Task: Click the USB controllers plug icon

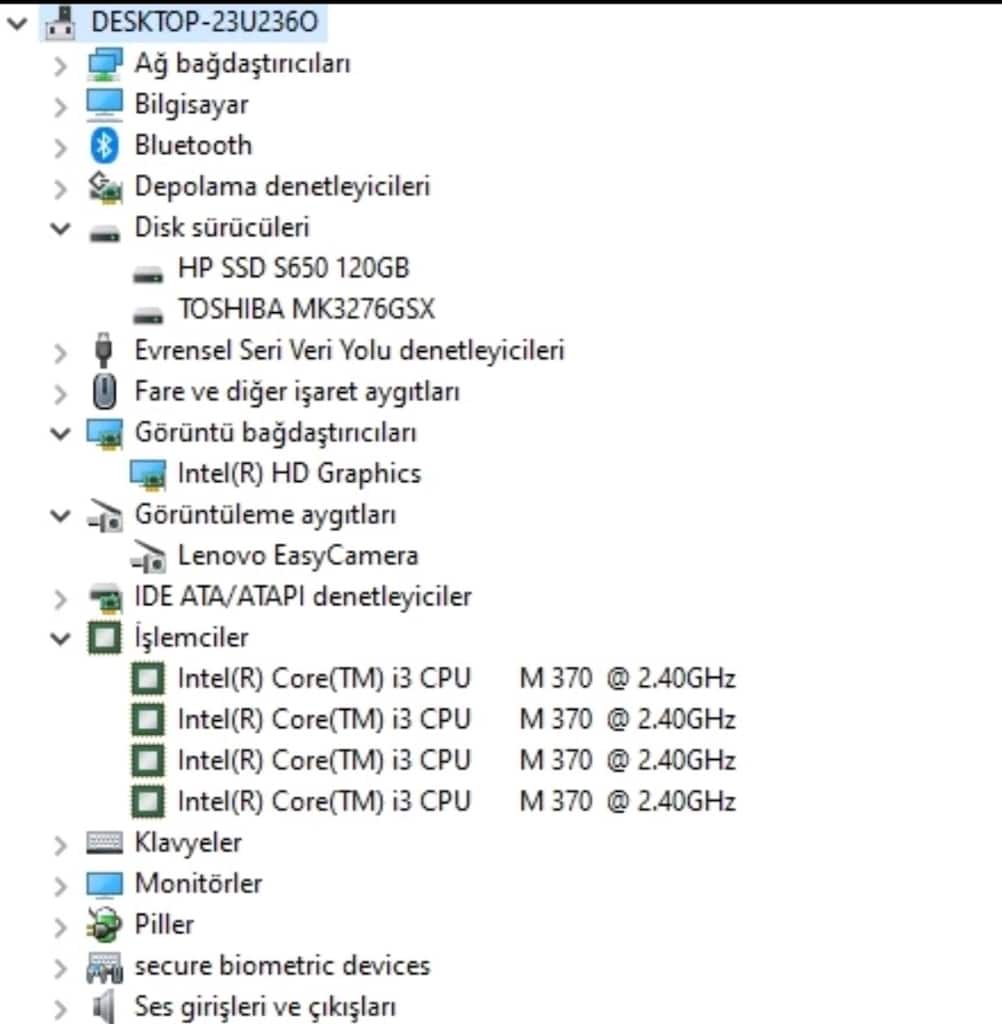Action: tap(103, 351)
